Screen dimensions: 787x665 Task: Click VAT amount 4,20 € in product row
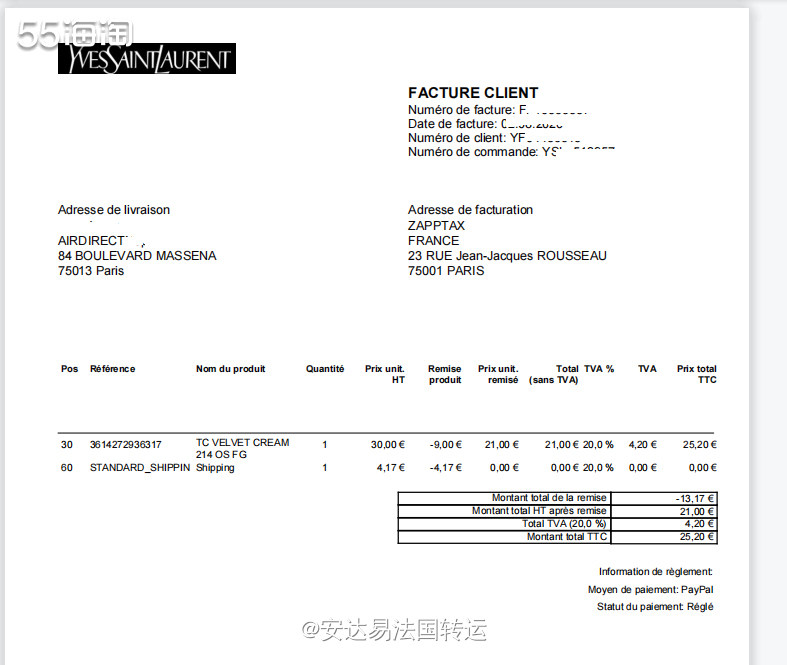point(642,445)
